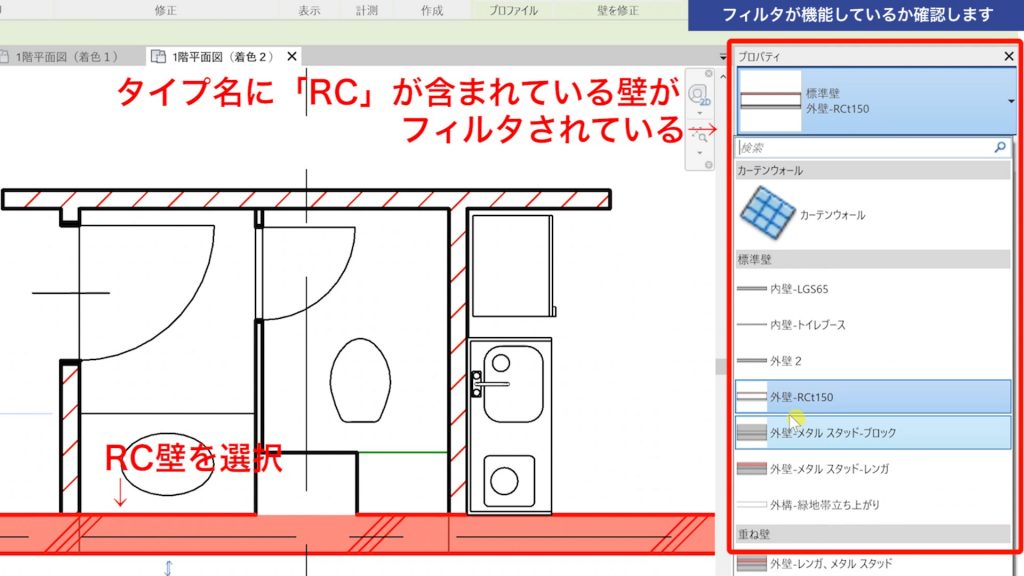The height and width of the screenshot is (576, 1024).
Task: Click the zoom tool icon on navigation bar
Action: coord(703,136)
